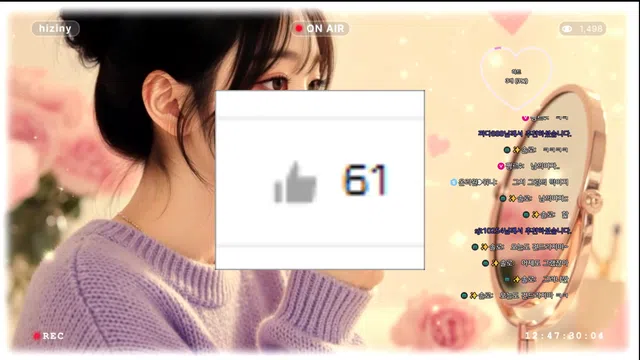
Task: Click the blue badge beside third chat message
Action: pos(453,182)
